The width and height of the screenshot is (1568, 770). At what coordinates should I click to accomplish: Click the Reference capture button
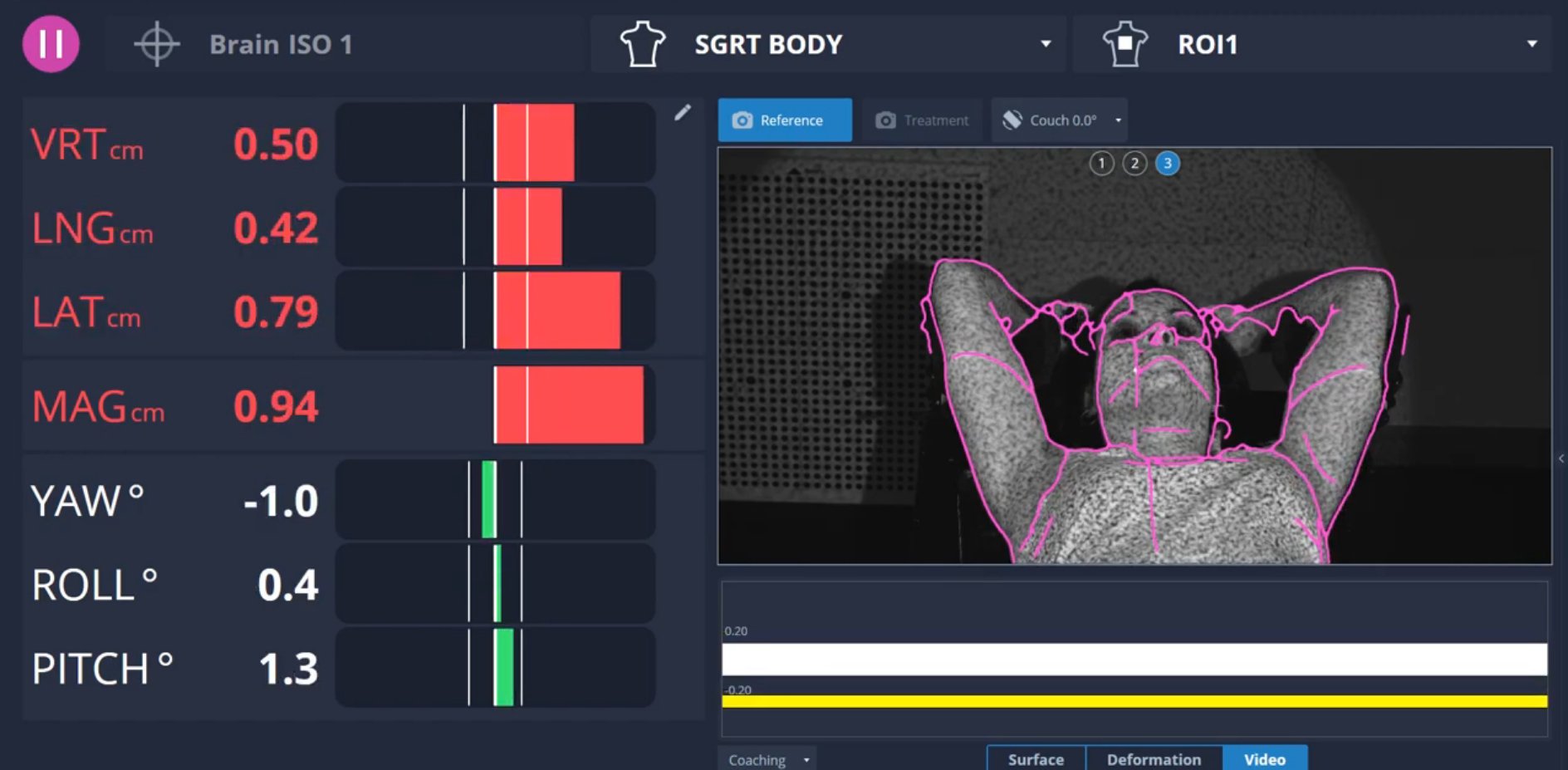[x=785, y=120]
